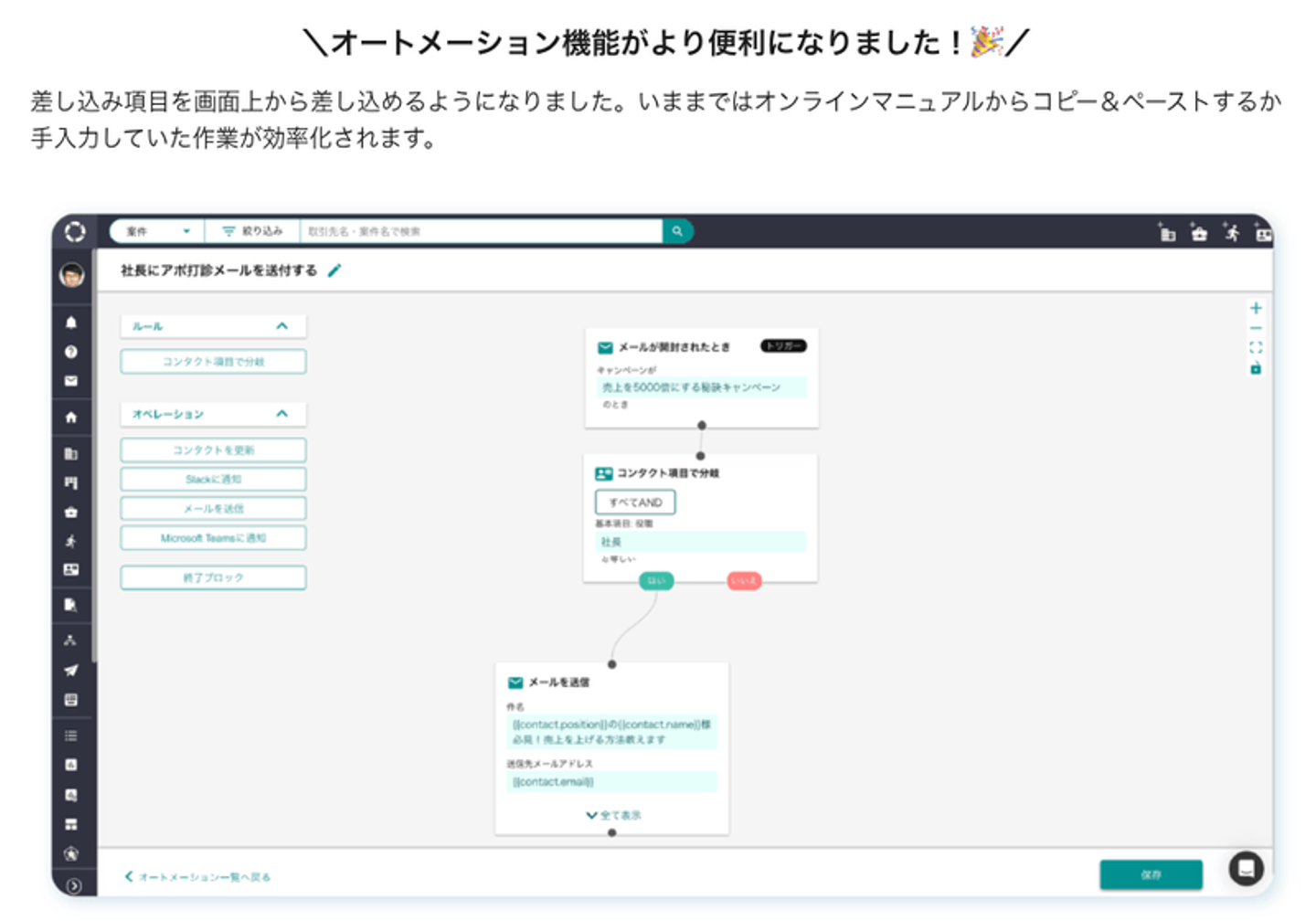Click the 件名 subject field in the mail node
Image resolution: width=1316 pixels, height=921 pixels.
pyautogui.click(x=611, y=732)
